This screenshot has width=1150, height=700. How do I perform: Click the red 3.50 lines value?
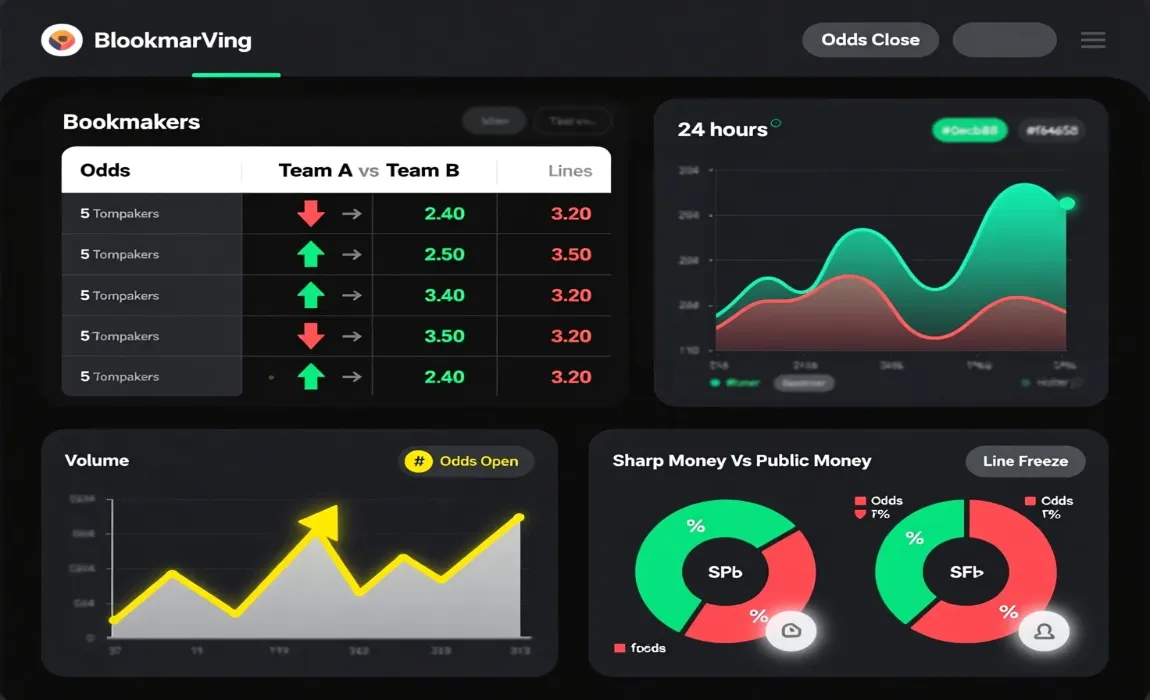571,255
